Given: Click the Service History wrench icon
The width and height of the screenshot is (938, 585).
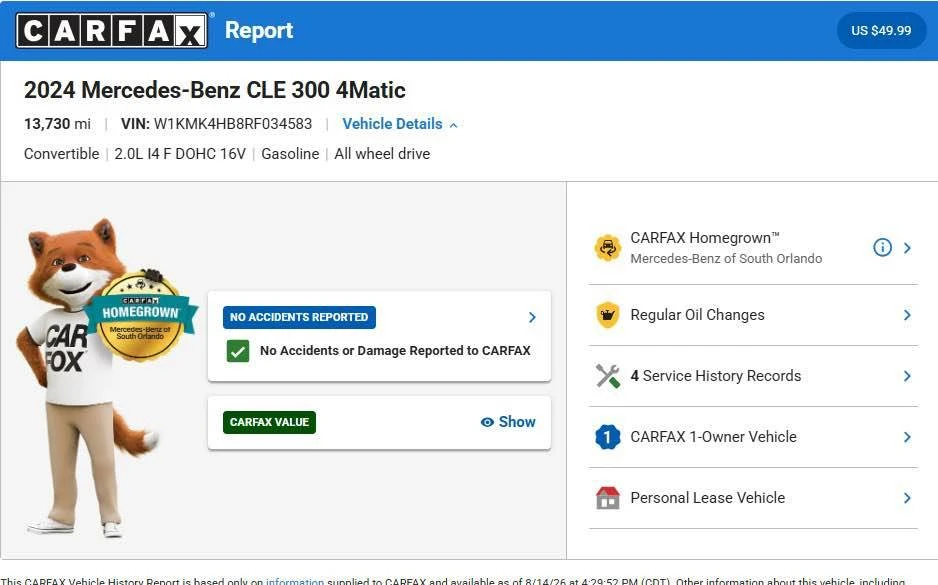Looking at the screenshot, I should coord(608,376).
